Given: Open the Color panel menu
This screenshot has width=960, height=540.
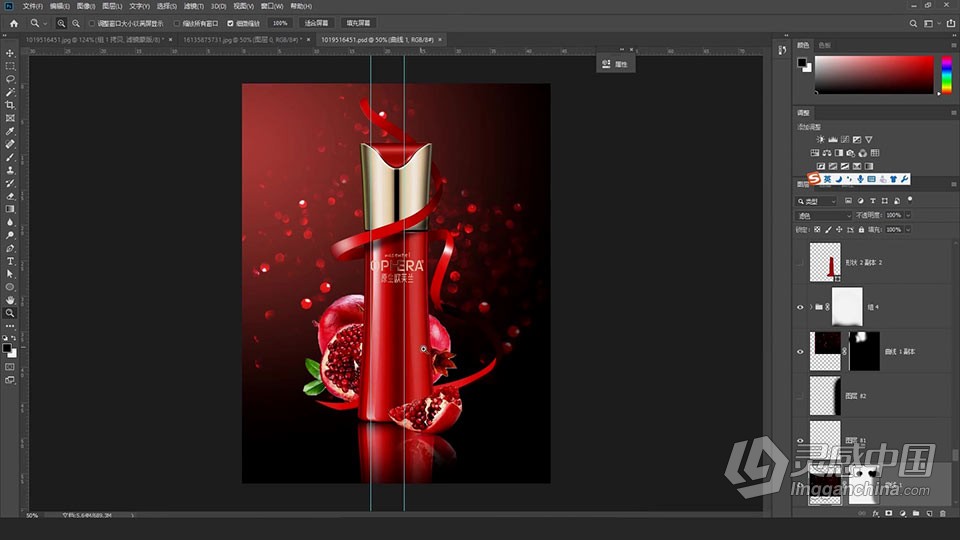Looking at the screenshot, I should pyautogui.click(x=953, y=45).
